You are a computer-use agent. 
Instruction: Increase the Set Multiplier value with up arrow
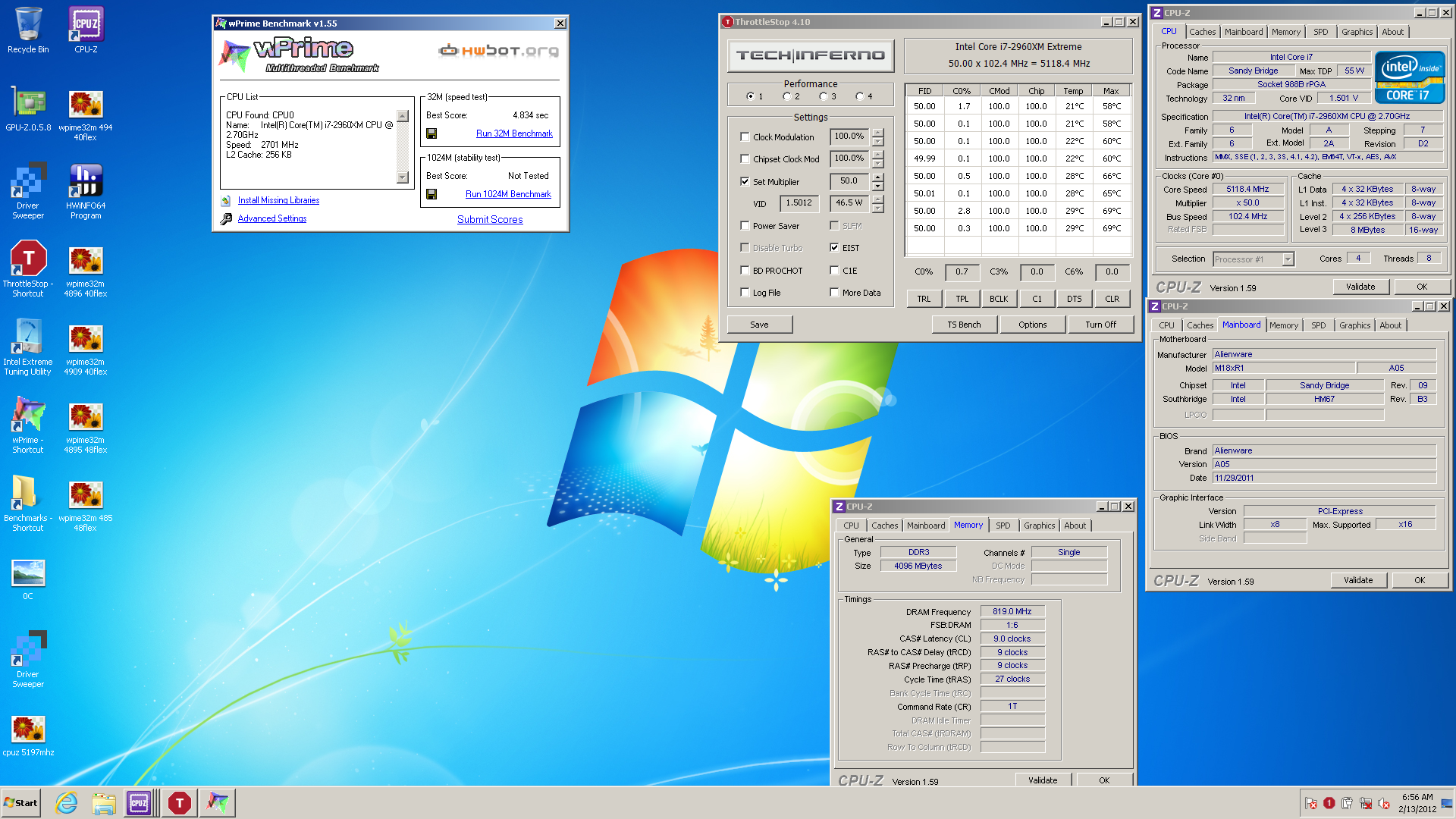(x=877, y=177)
